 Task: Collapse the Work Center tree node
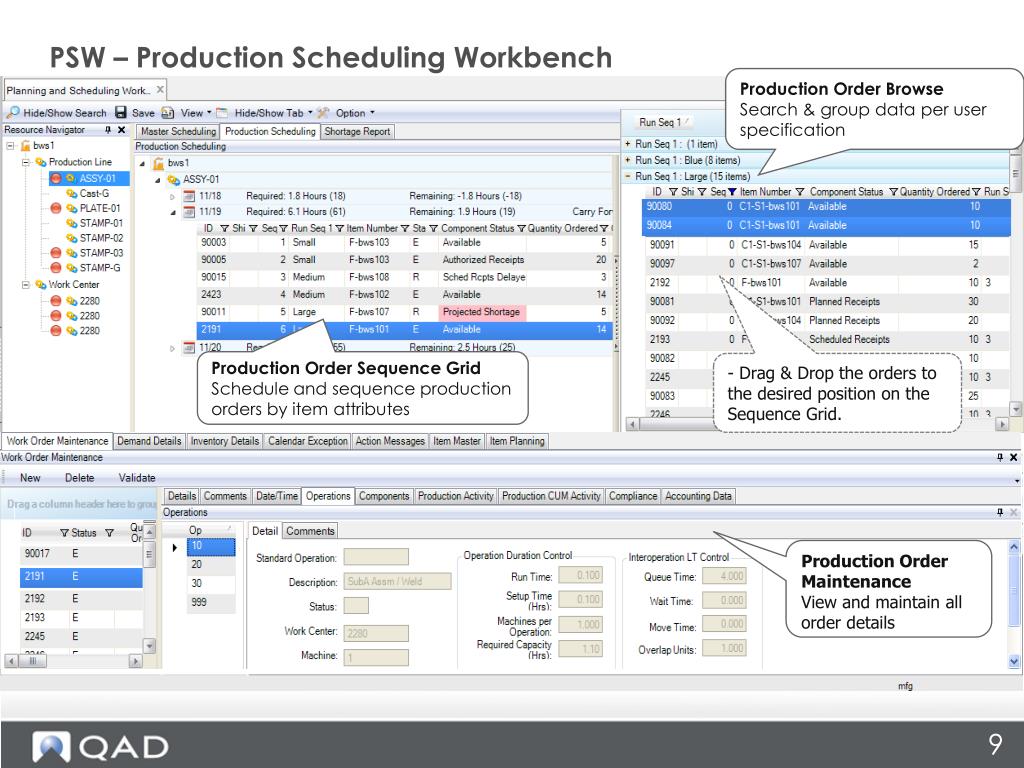click(25, 285)
